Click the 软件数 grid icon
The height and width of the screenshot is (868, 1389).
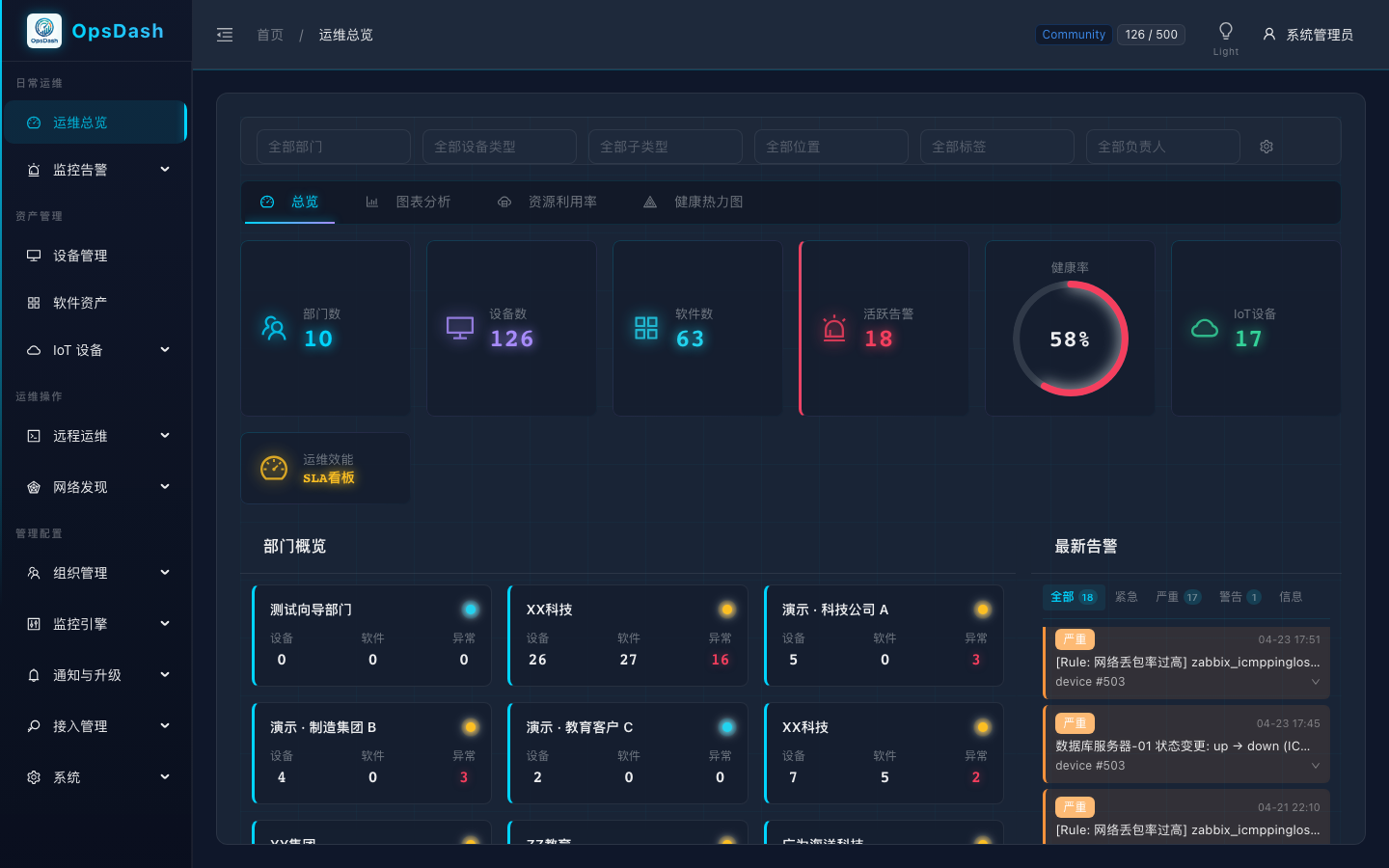tap(646, 328)
